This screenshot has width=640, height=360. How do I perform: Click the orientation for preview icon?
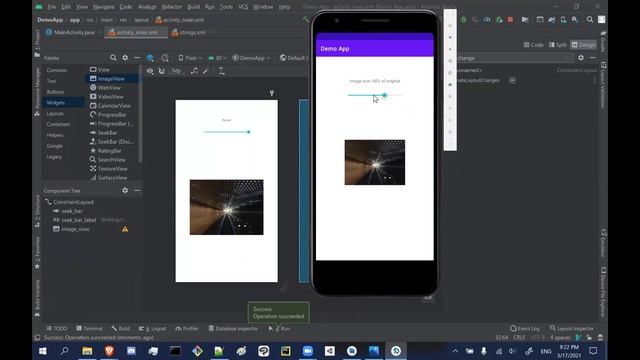(x=165, y=58)
